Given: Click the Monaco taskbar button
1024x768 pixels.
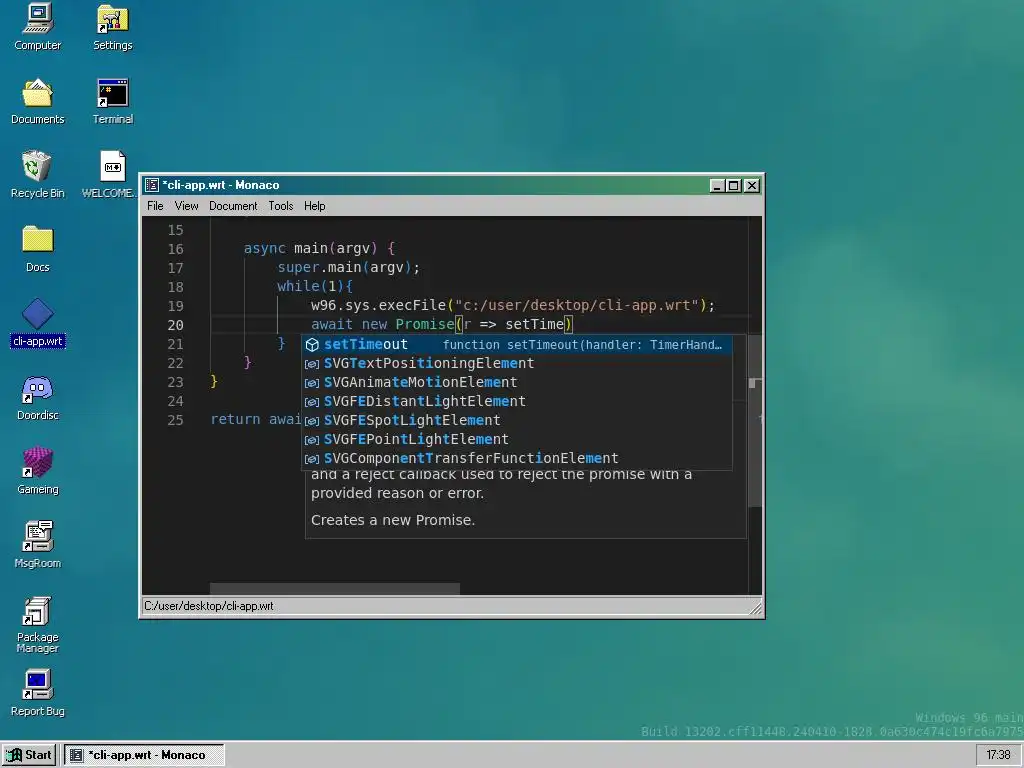Looking at the screenshot, I should click(x=144, y=755).
